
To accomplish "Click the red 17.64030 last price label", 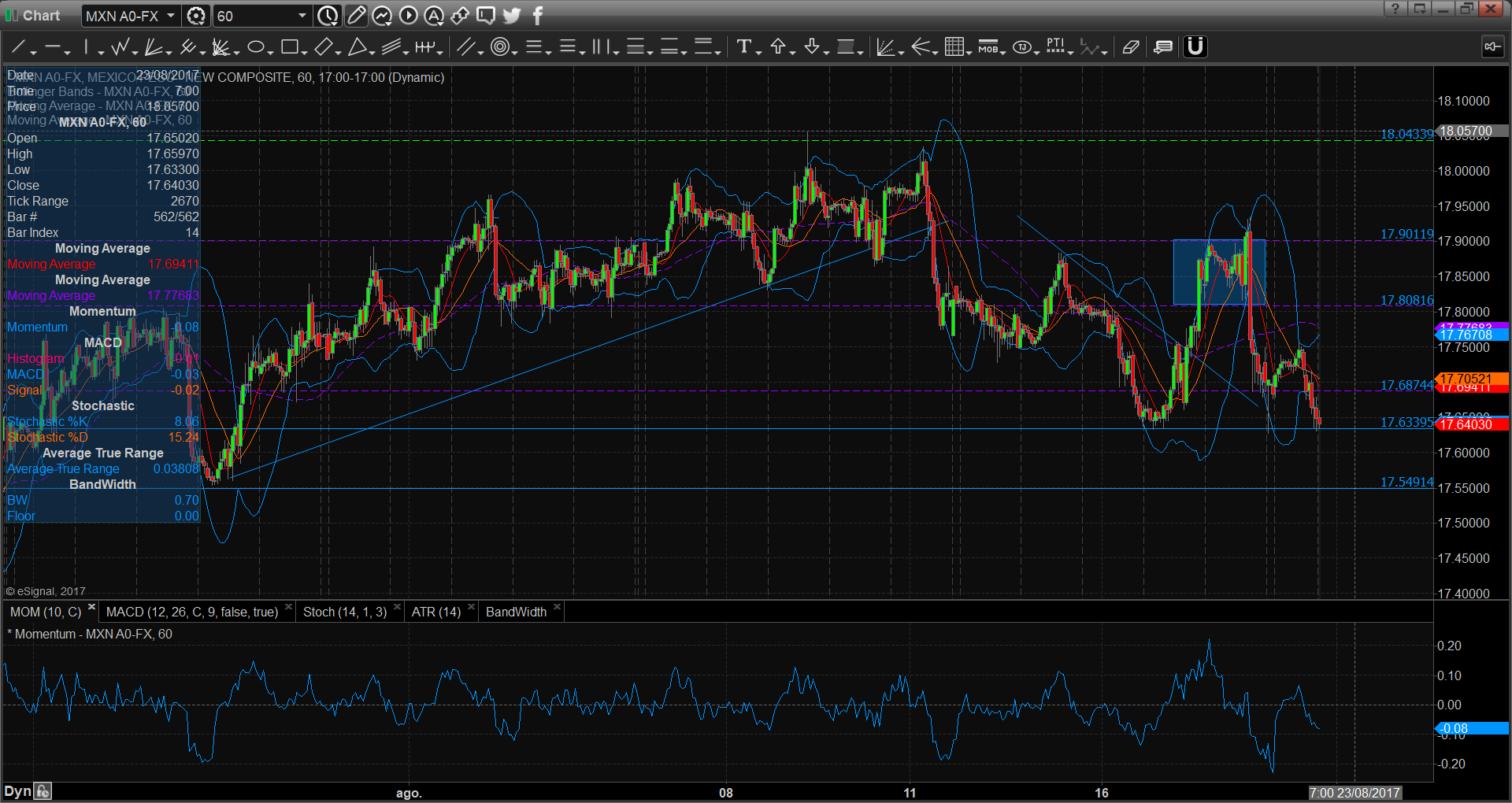I will click(1471, 424).
